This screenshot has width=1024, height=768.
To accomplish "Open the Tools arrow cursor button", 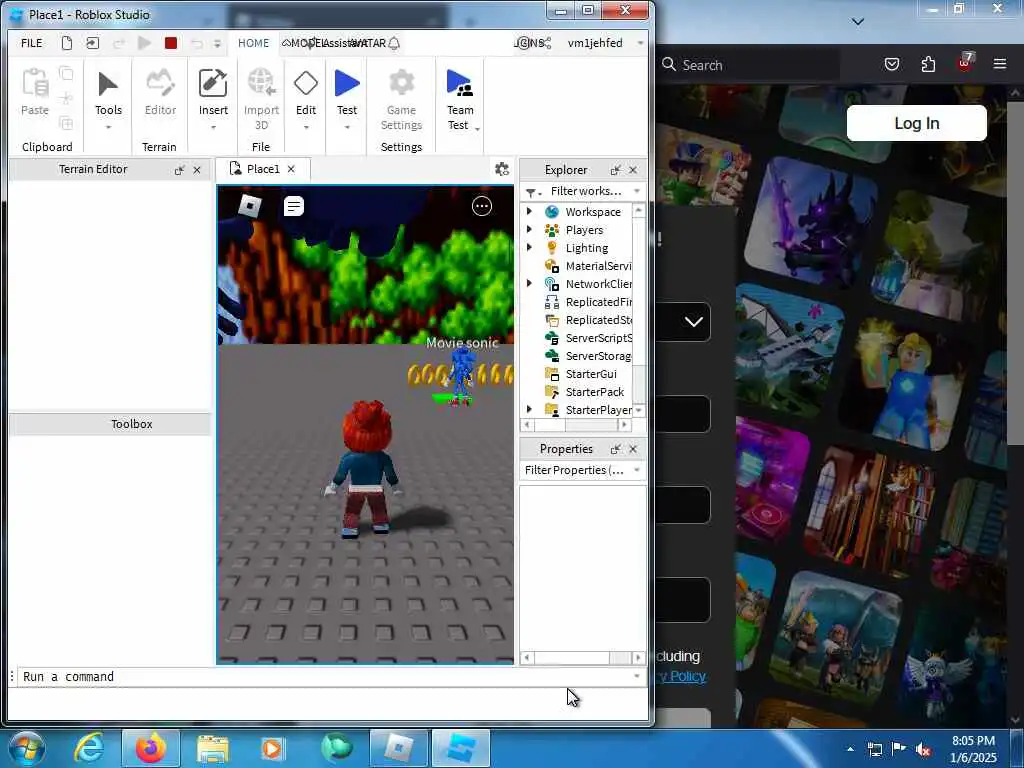I will point(108,85).
